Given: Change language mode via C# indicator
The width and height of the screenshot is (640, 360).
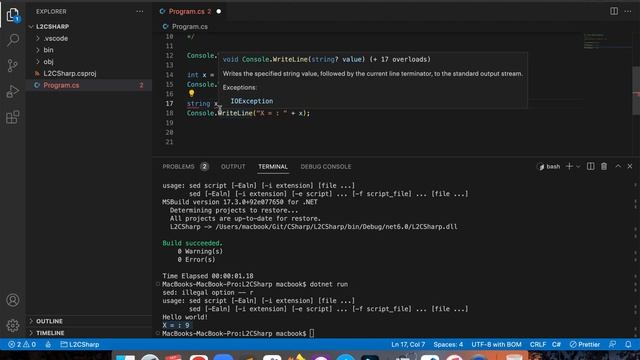Looking at the screenshot, I should (556, 344).
